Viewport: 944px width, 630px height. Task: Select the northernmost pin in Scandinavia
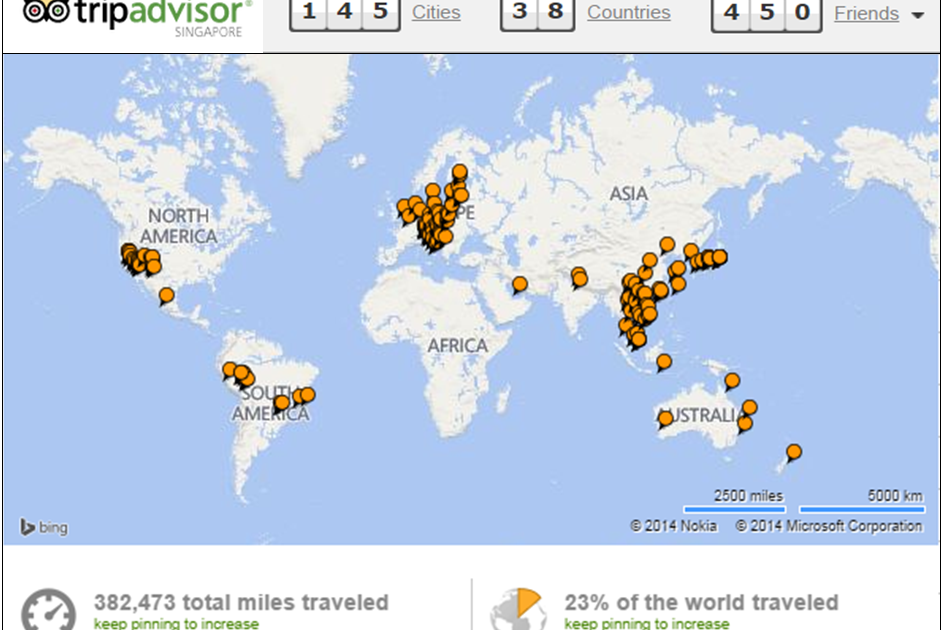459,172
